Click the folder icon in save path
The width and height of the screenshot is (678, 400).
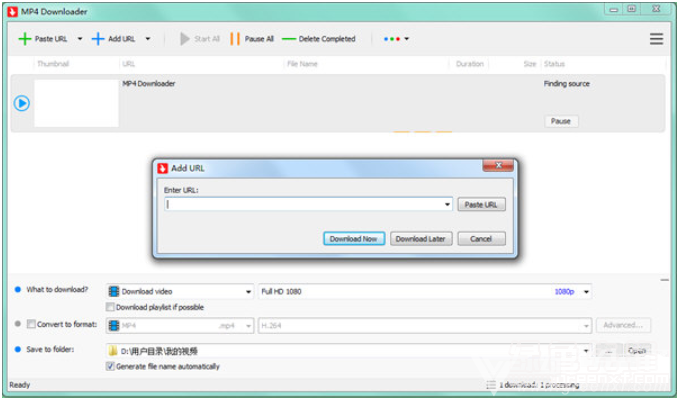click(x=113, y=351)
